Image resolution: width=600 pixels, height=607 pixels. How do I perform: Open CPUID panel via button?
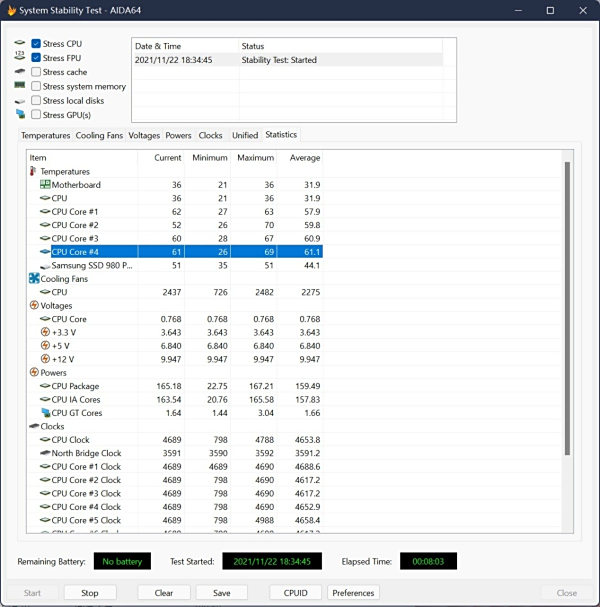click(294, 592)
